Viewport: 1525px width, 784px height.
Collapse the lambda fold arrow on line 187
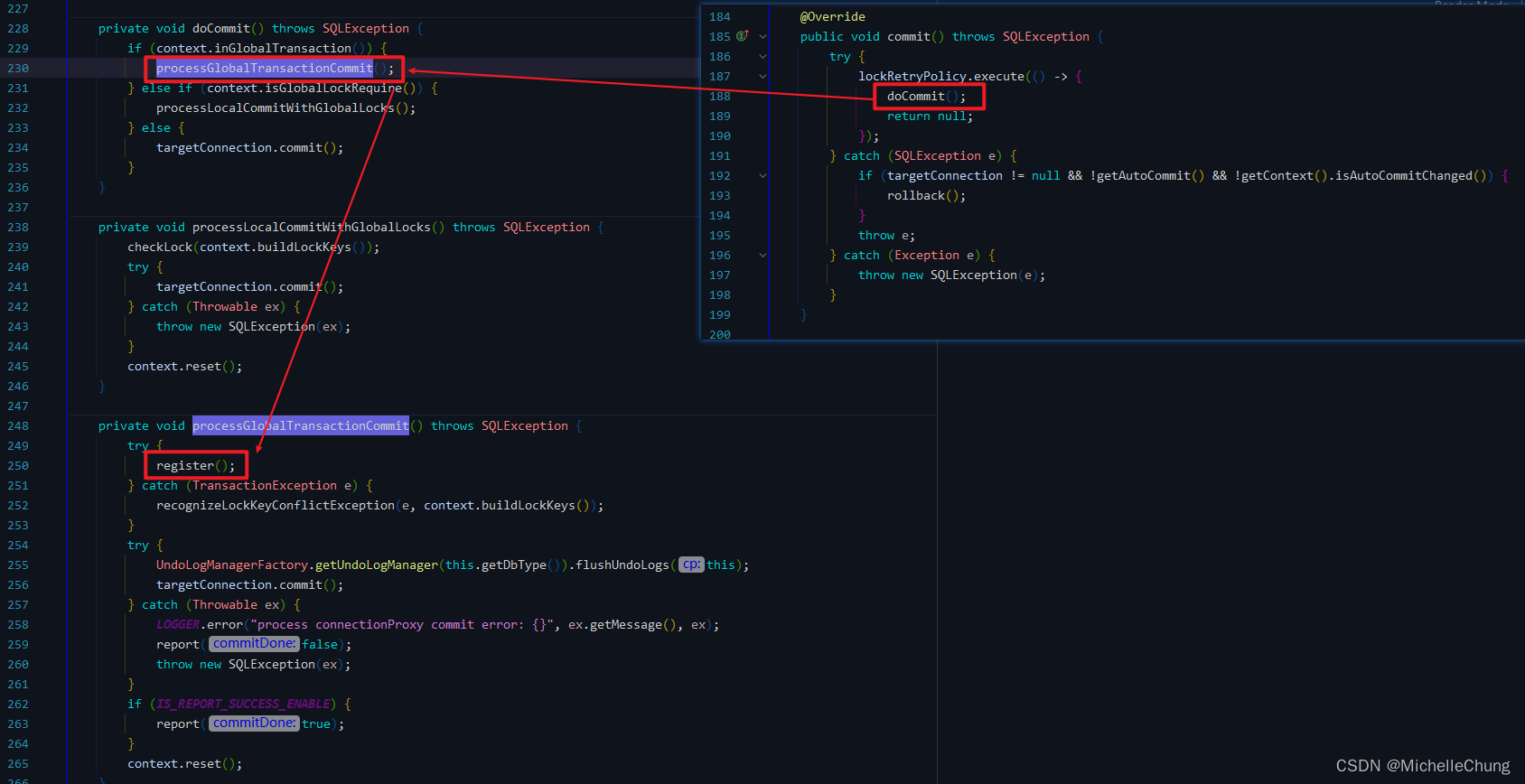point(762,77)
